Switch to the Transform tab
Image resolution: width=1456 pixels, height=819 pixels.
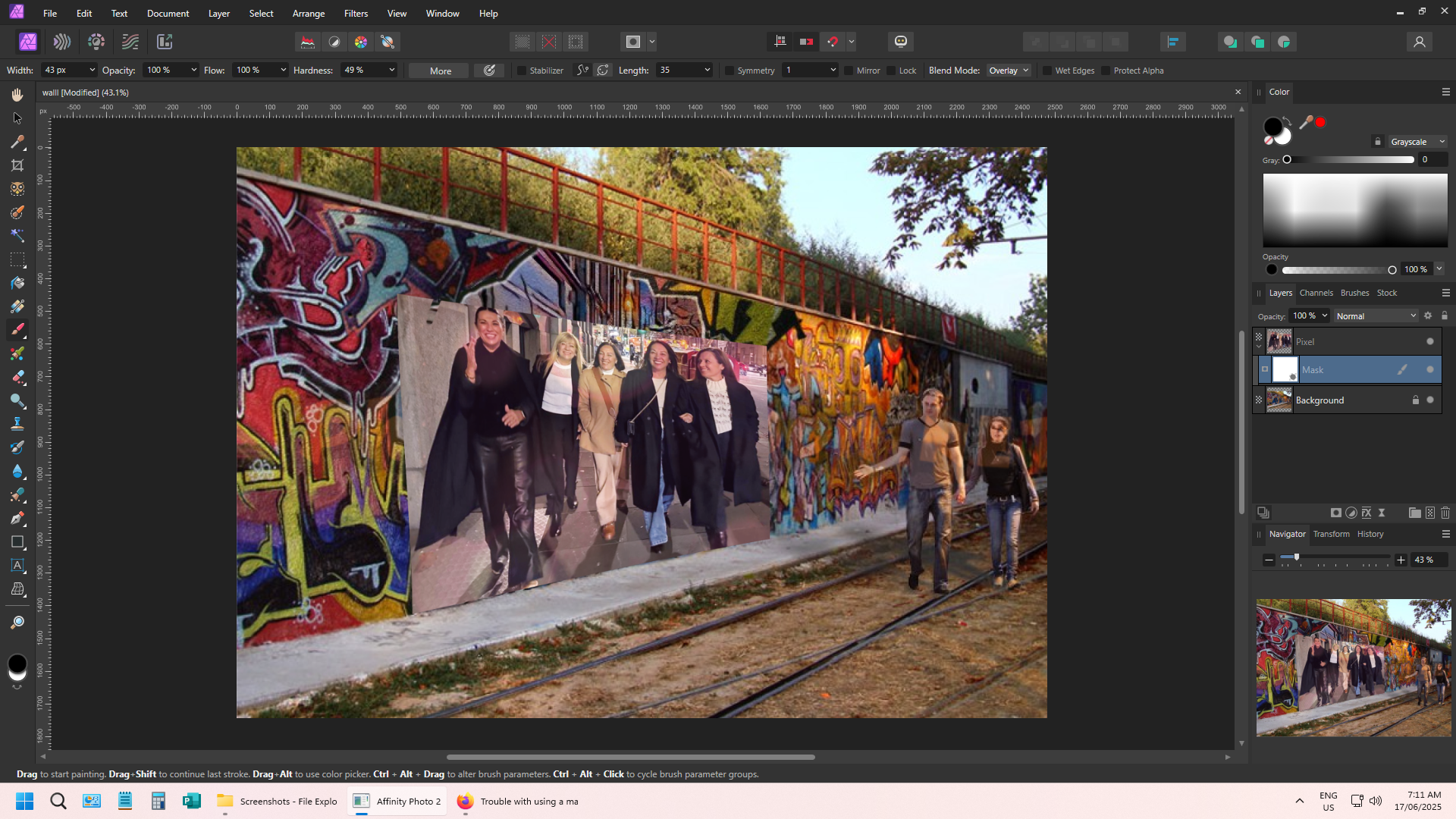click(x=1332, y=534)
